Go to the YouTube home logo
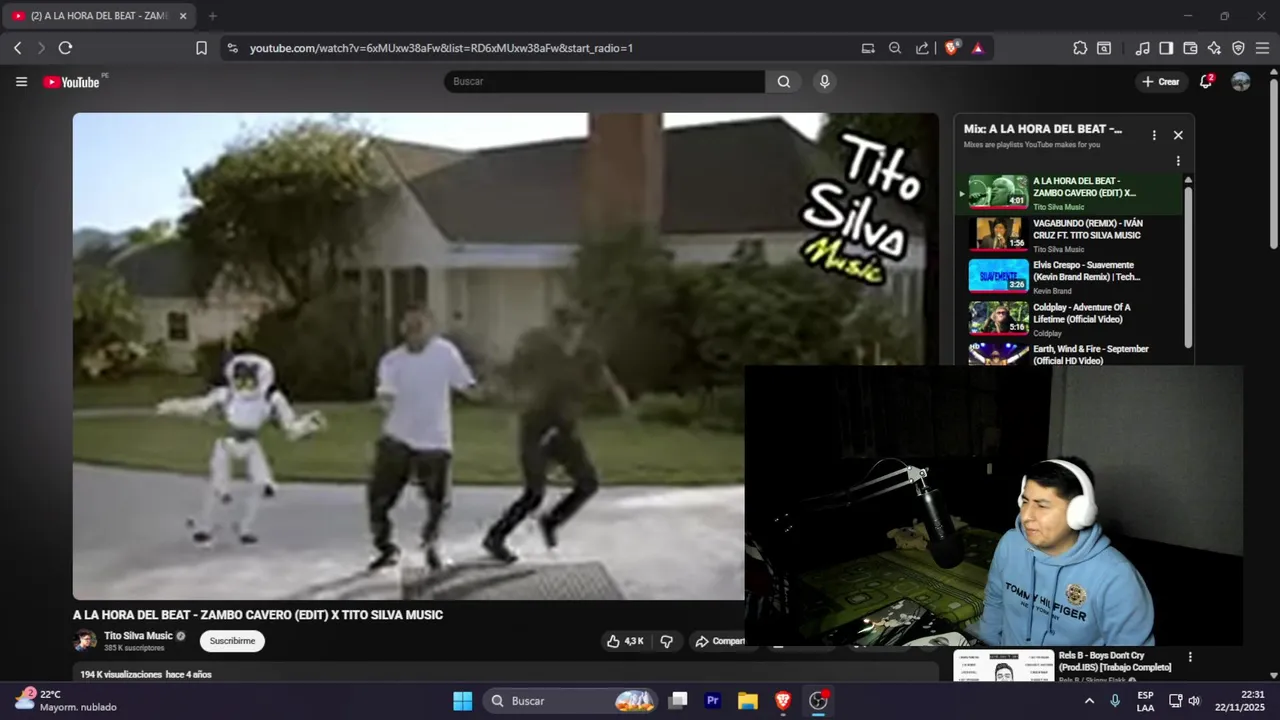Screen dimensions: 1280x720 [72, 82]
